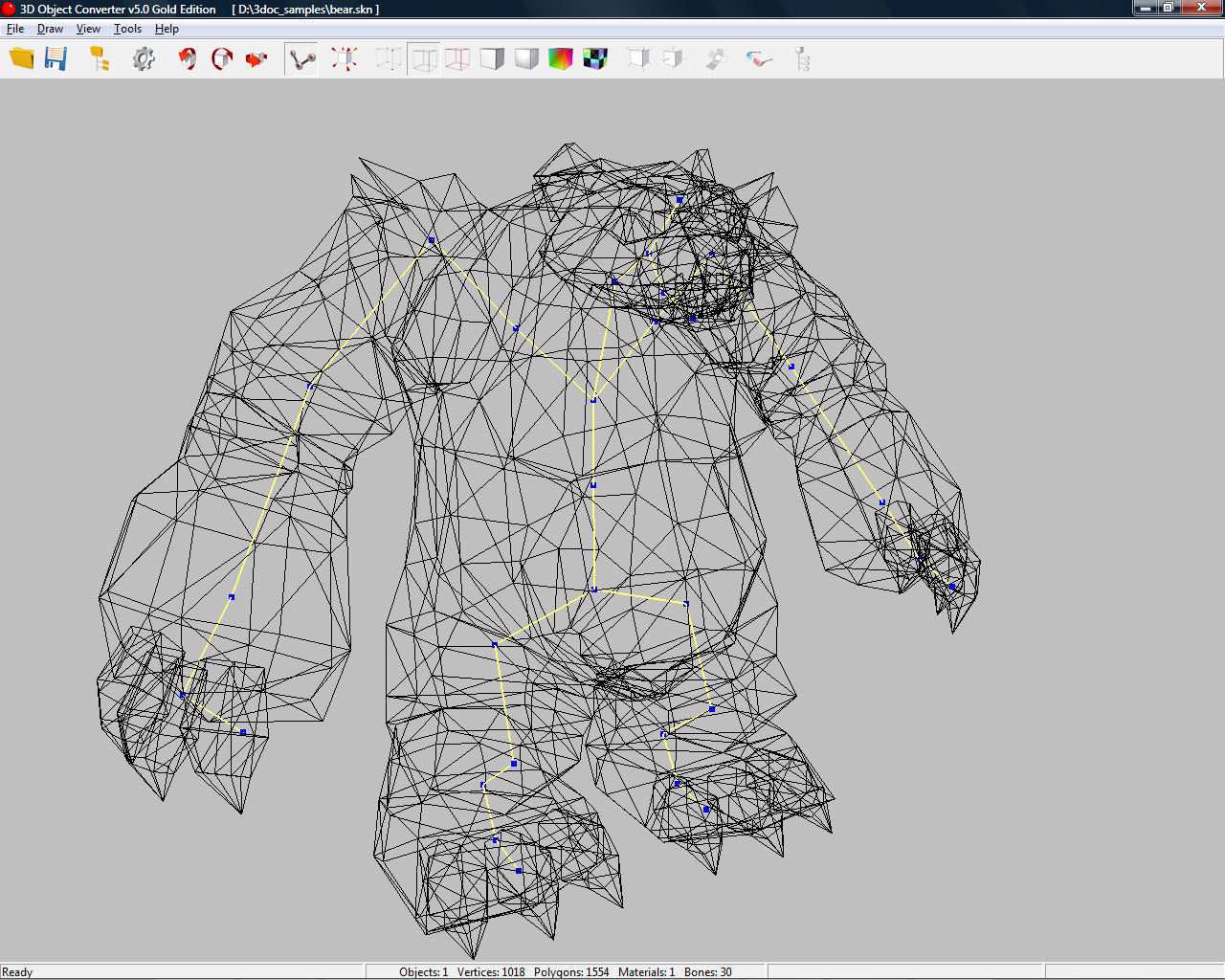1225x980 pixels.
Task: Open the Help menu
Action: coord(167,29)
